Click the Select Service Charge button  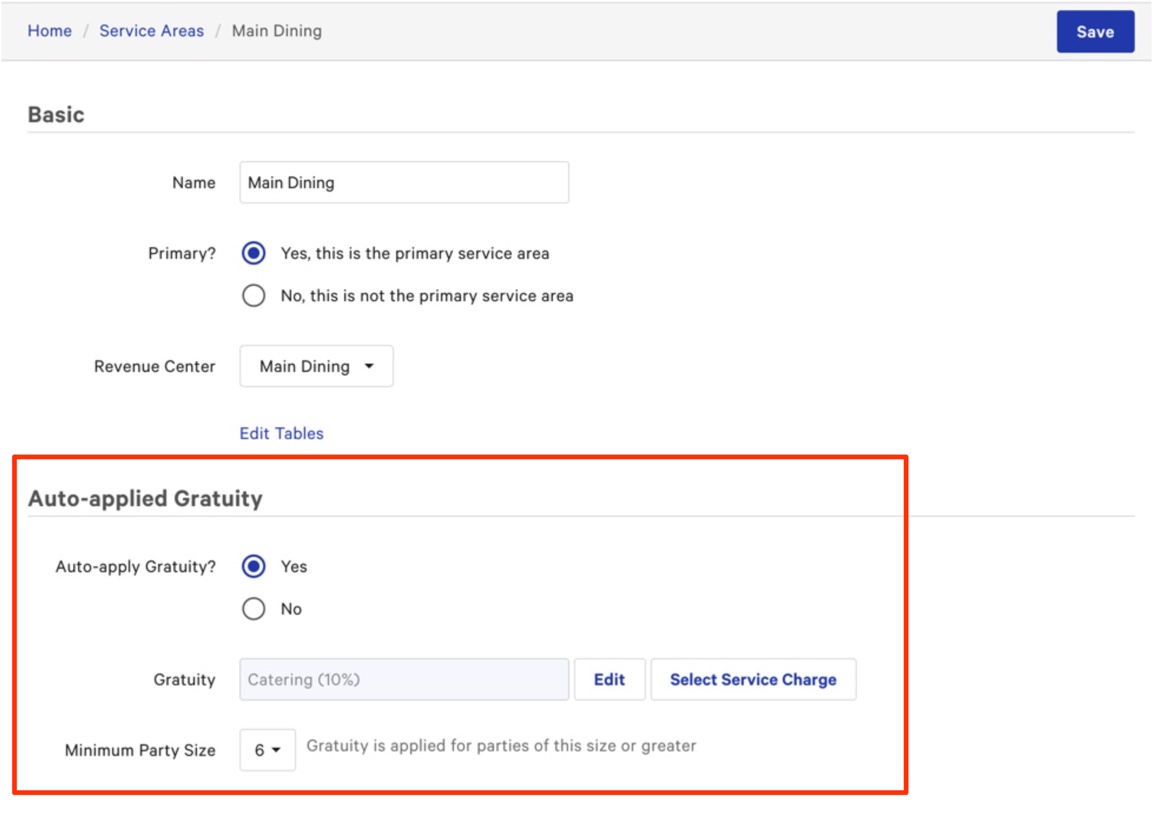pos(753,680)
